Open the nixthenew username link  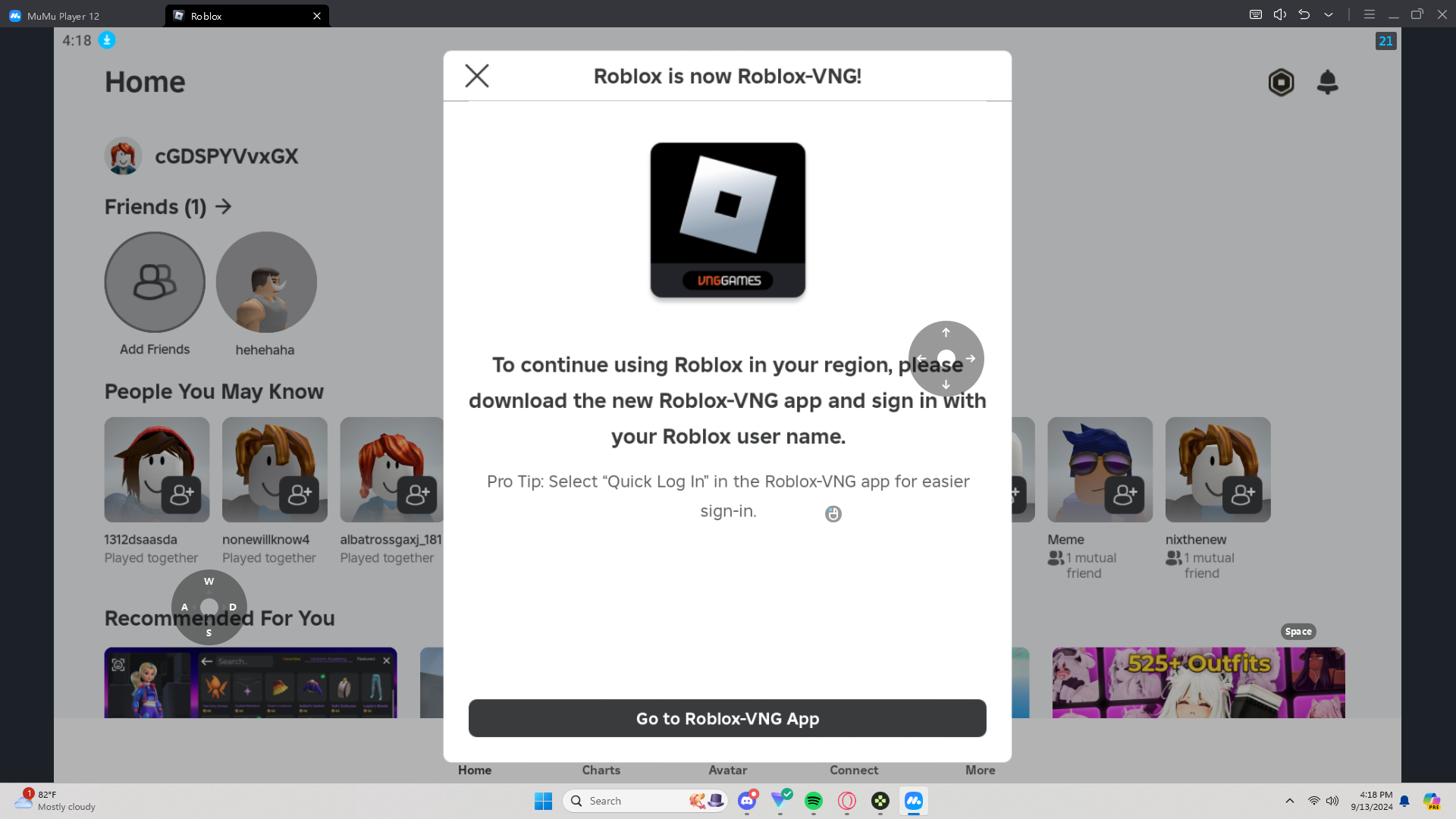[1196, 540]
